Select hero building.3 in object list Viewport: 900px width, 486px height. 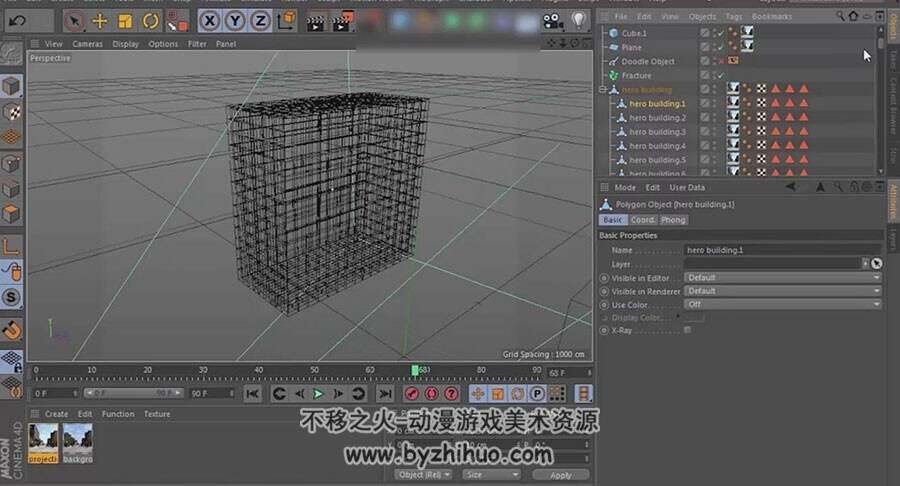coord(658,132)
